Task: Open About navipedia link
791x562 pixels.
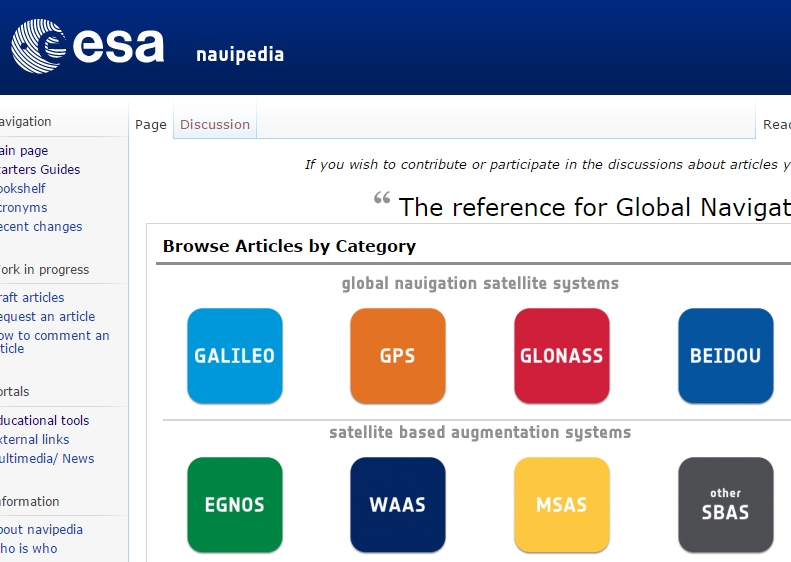Action: tap(41, 529)
